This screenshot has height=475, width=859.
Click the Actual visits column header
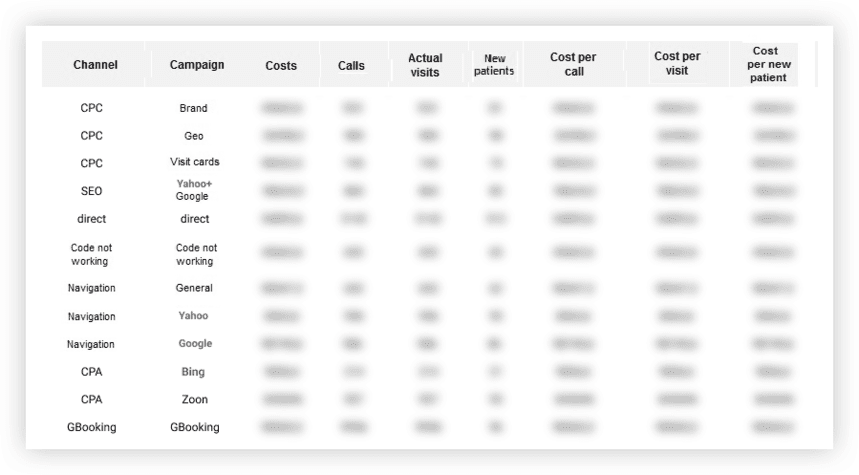click(425, 65)
